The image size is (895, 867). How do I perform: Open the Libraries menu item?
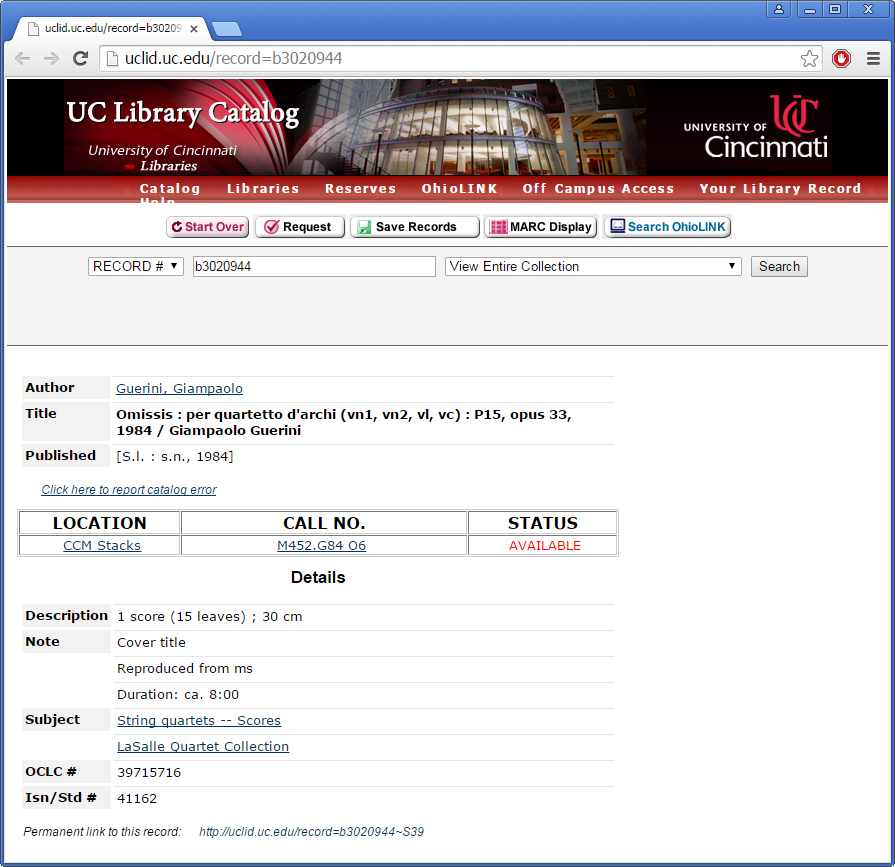[x=263, y=188]
